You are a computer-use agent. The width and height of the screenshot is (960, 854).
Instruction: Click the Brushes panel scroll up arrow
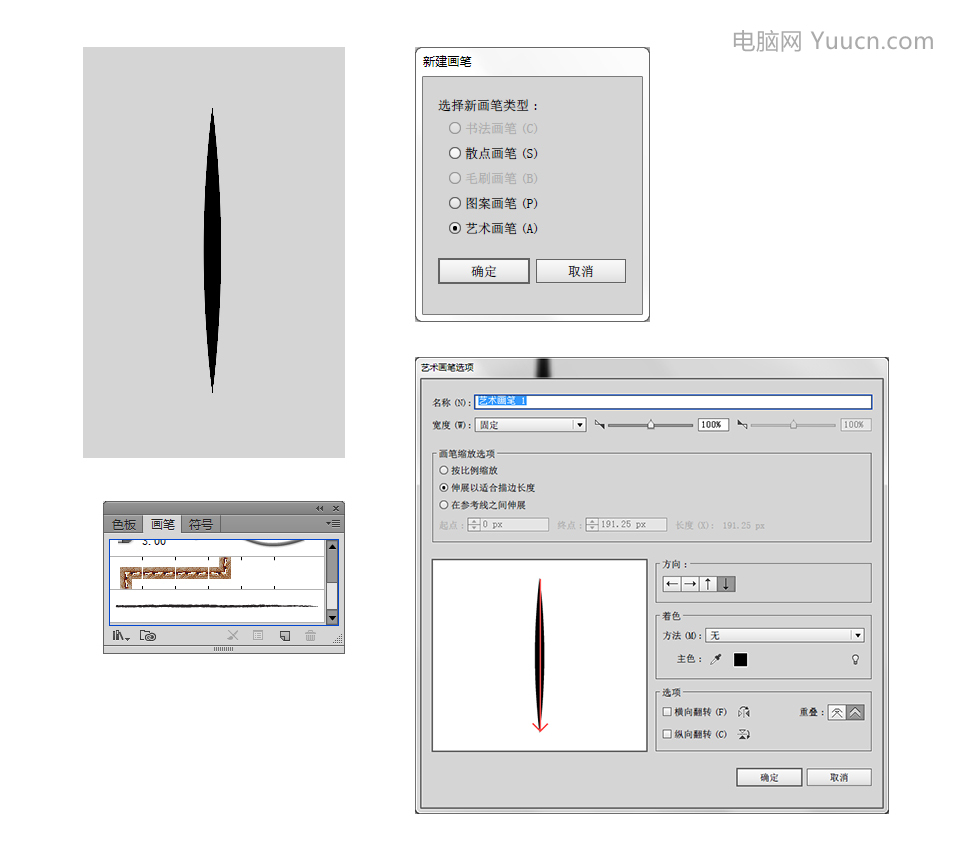(x=332, y=547)
